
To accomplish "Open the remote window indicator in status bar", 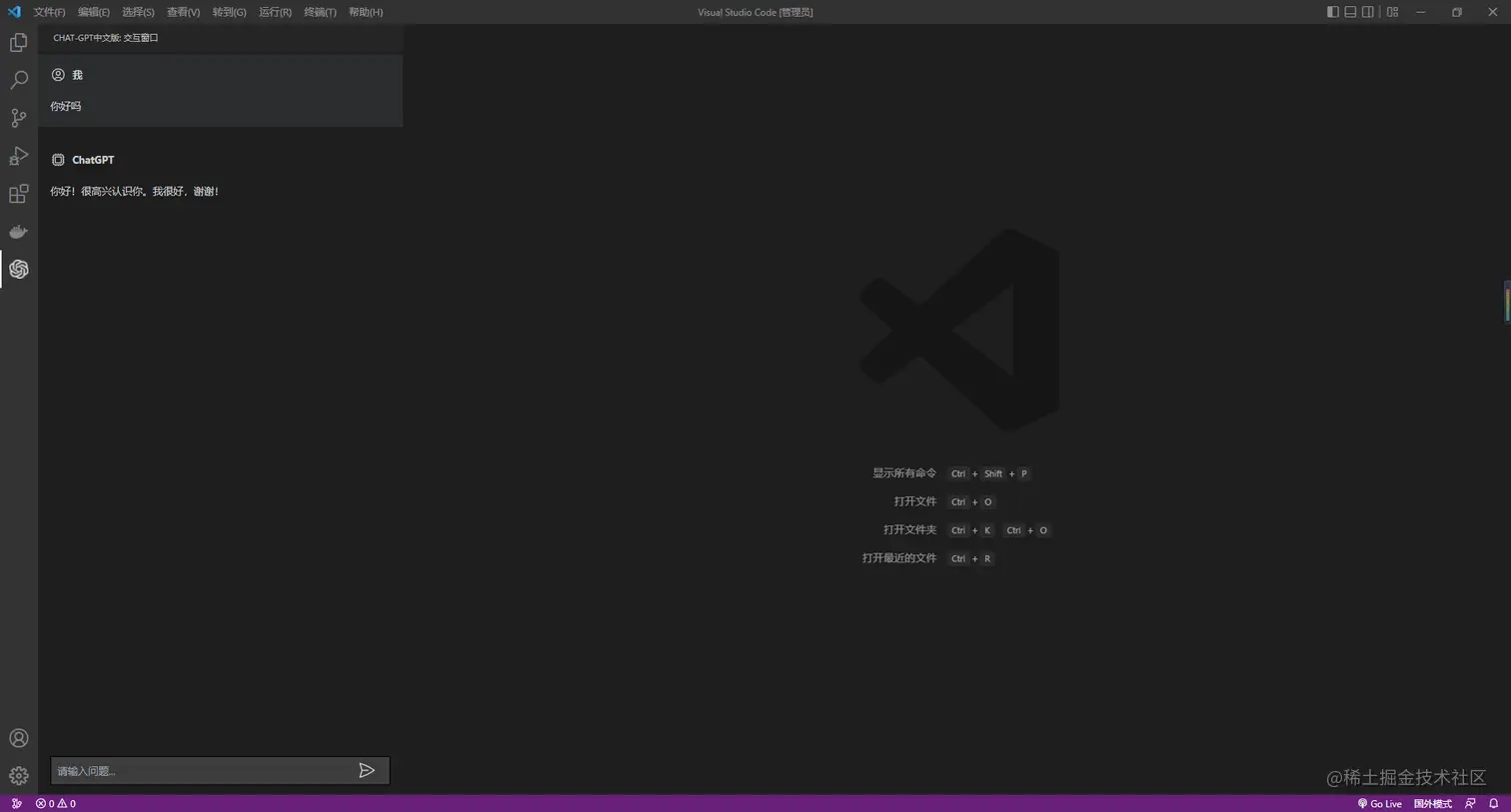I will coord(16,803).
